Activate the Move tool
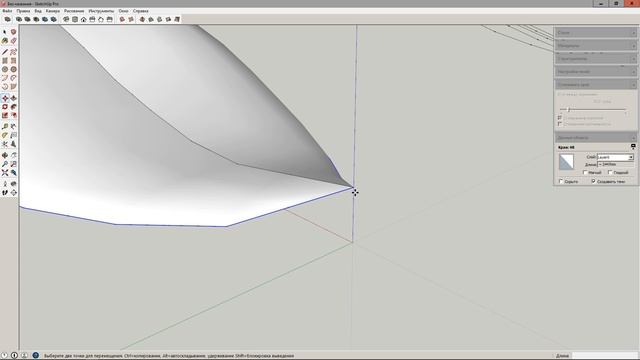The width and height of the screenshot is (640, 360). pos(5,98)
